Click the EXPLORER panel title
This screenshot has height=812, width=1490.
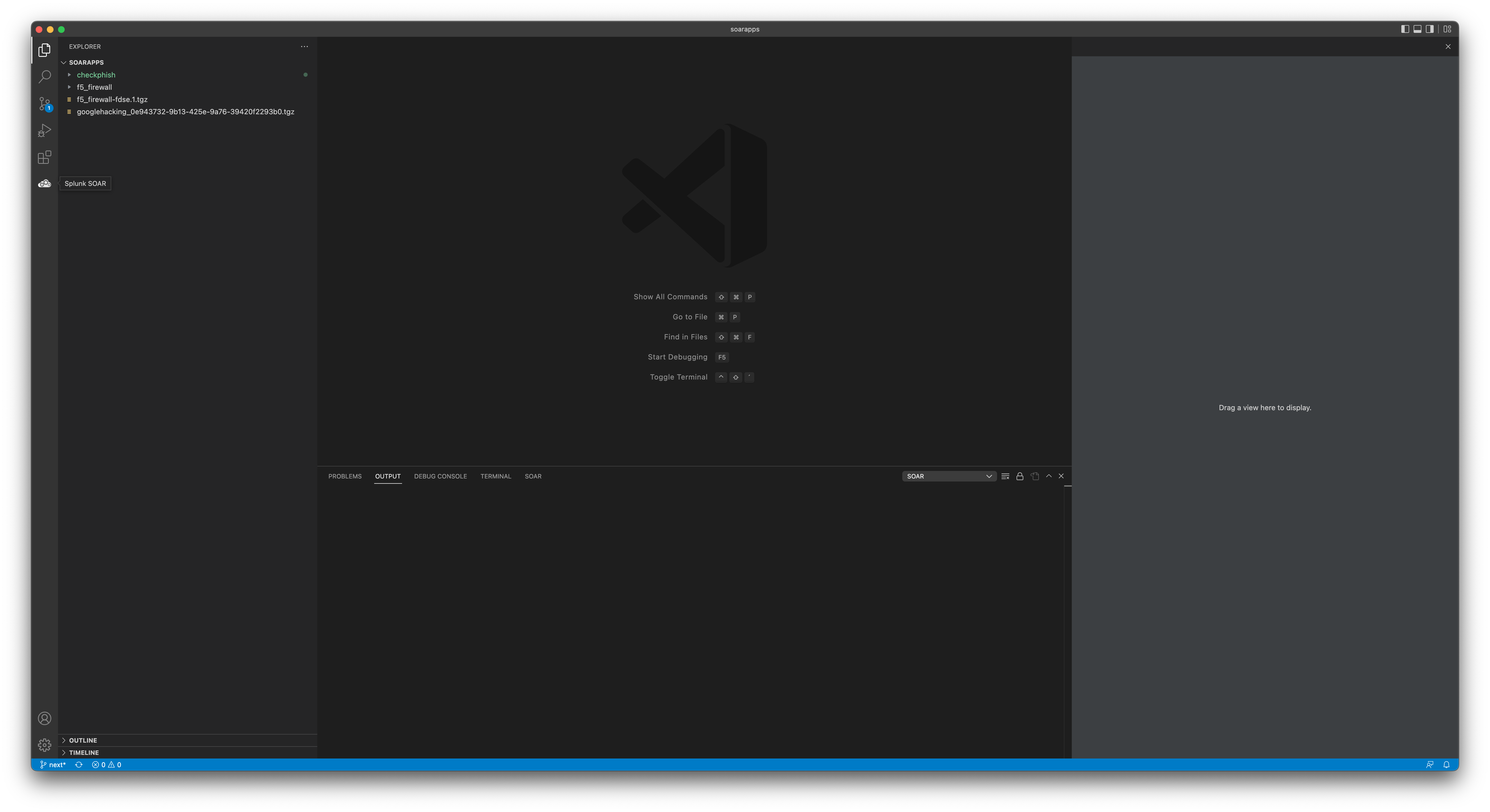click(x=85, y=47)
